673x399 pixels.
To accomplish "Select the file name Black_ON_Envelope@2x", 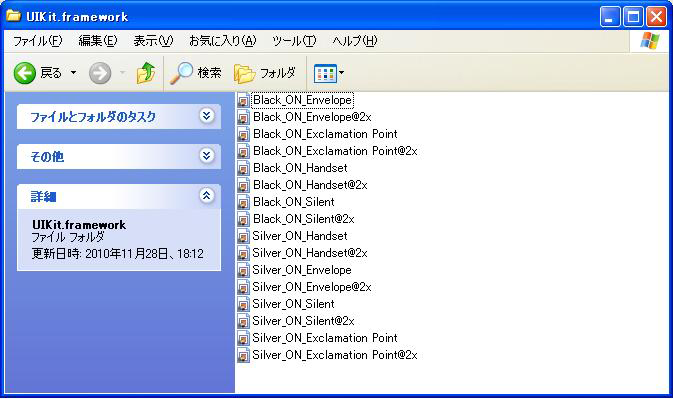I will 312,117.
